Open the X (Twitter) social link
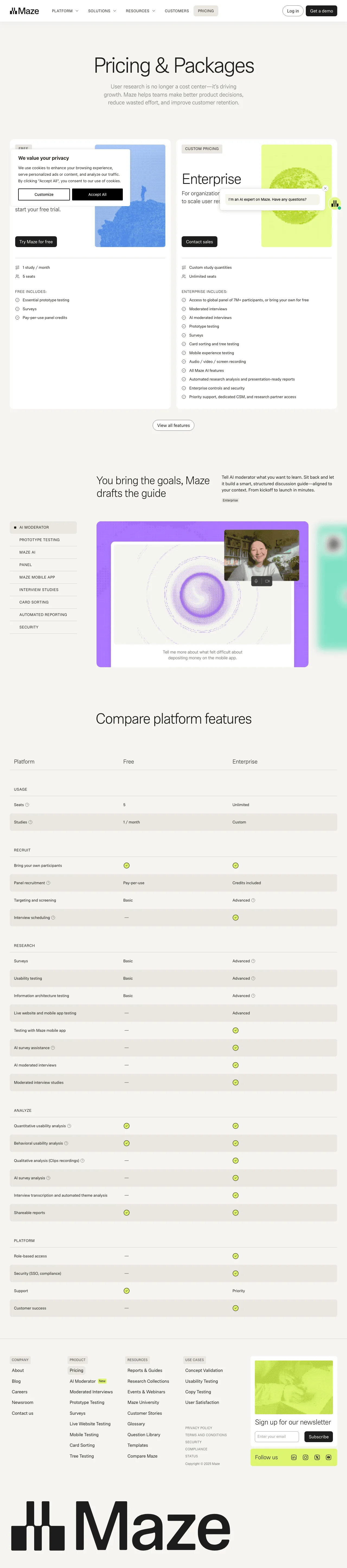This screenshot has height=1568, width=347. [317, 1457]
